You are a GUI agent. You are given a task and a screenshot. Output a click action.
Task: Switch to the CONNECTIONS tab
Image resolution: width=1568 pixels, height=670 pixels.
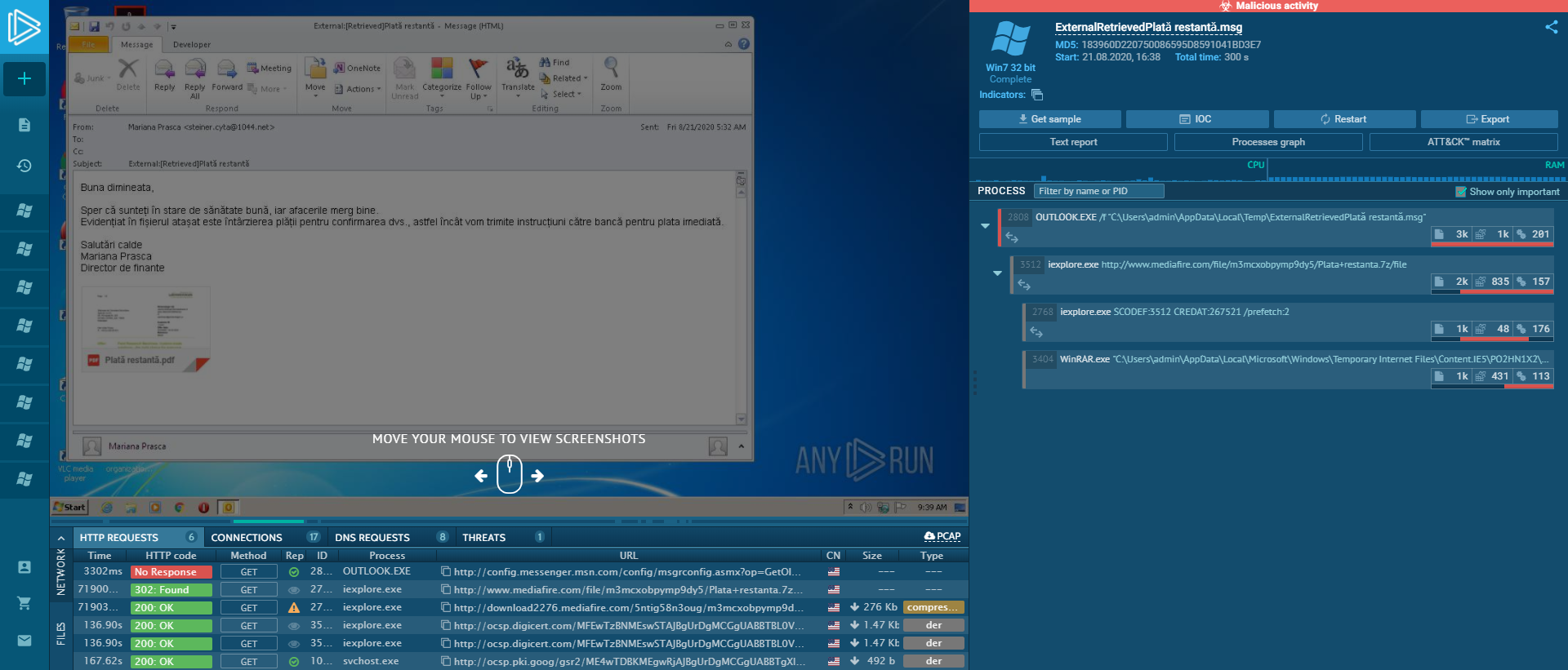(x=265, y=538)
